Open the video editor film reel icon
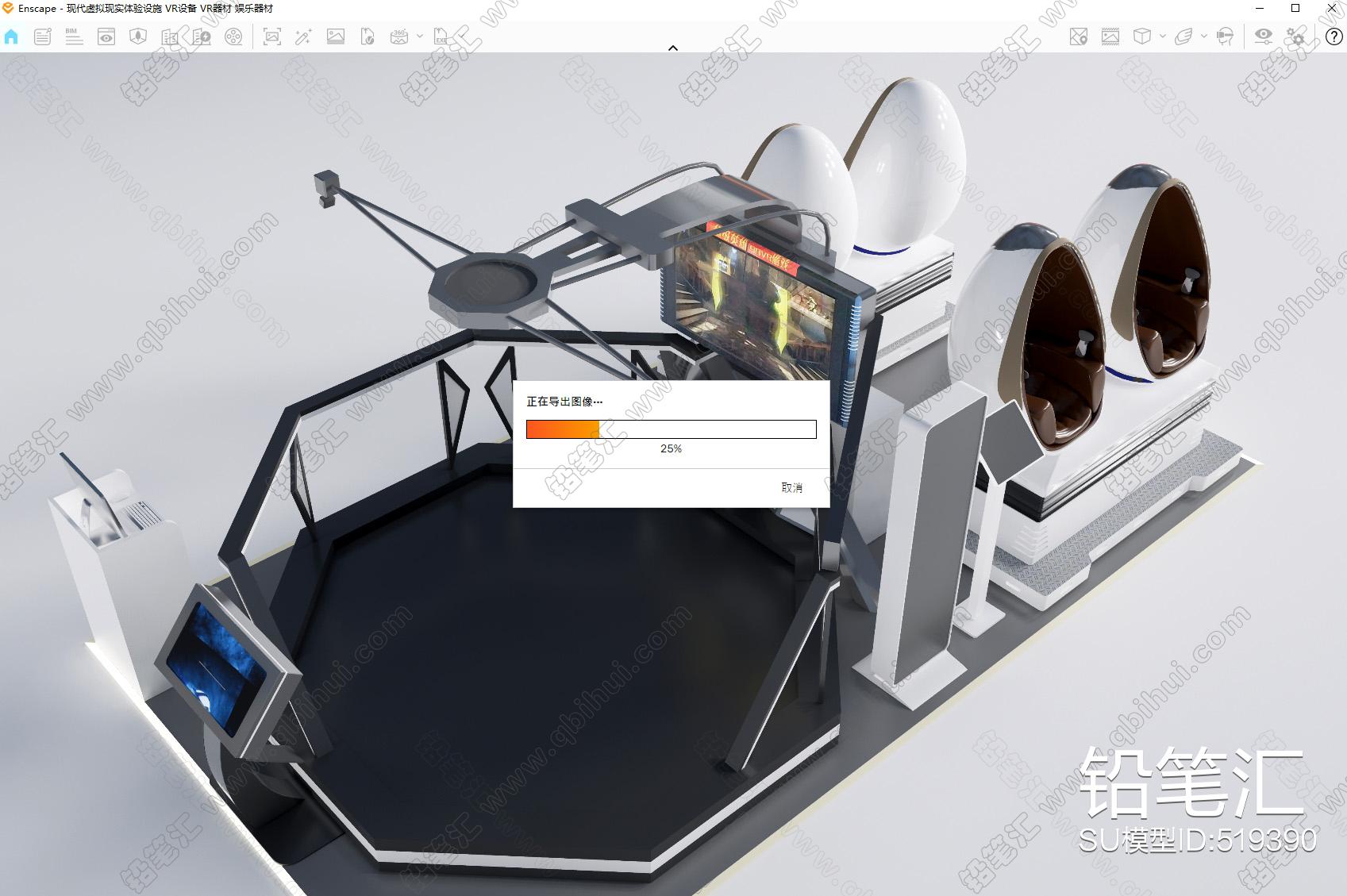The image size is (1347, 896). [x=233, y=37]
